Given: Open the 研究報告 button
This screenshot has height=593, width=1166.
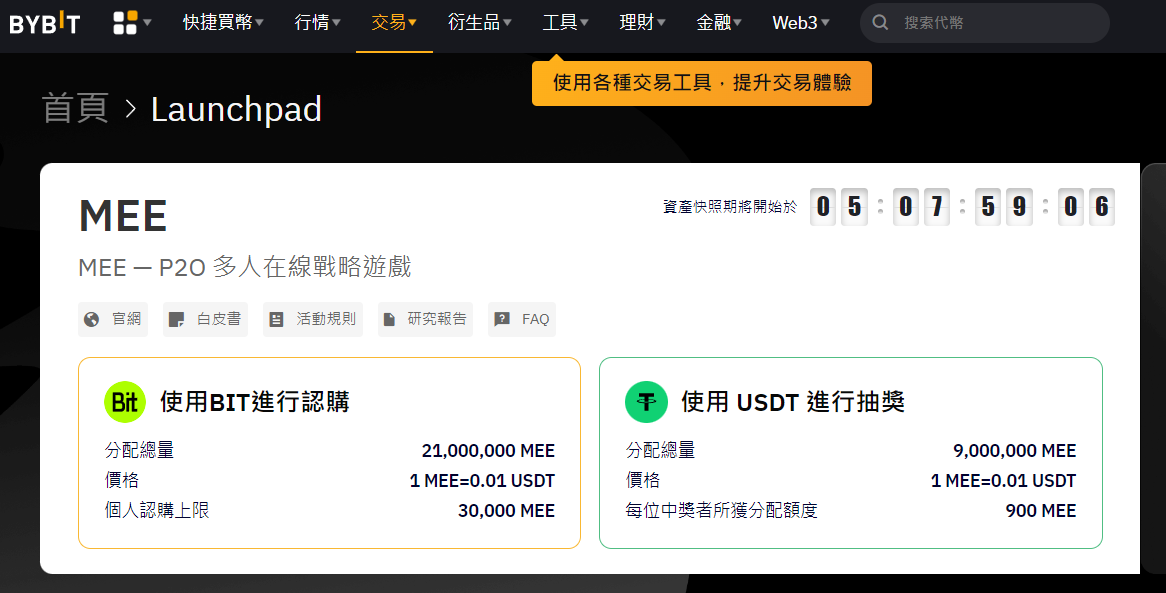Looking at the screenshot, I should click(x=425, y=319).
